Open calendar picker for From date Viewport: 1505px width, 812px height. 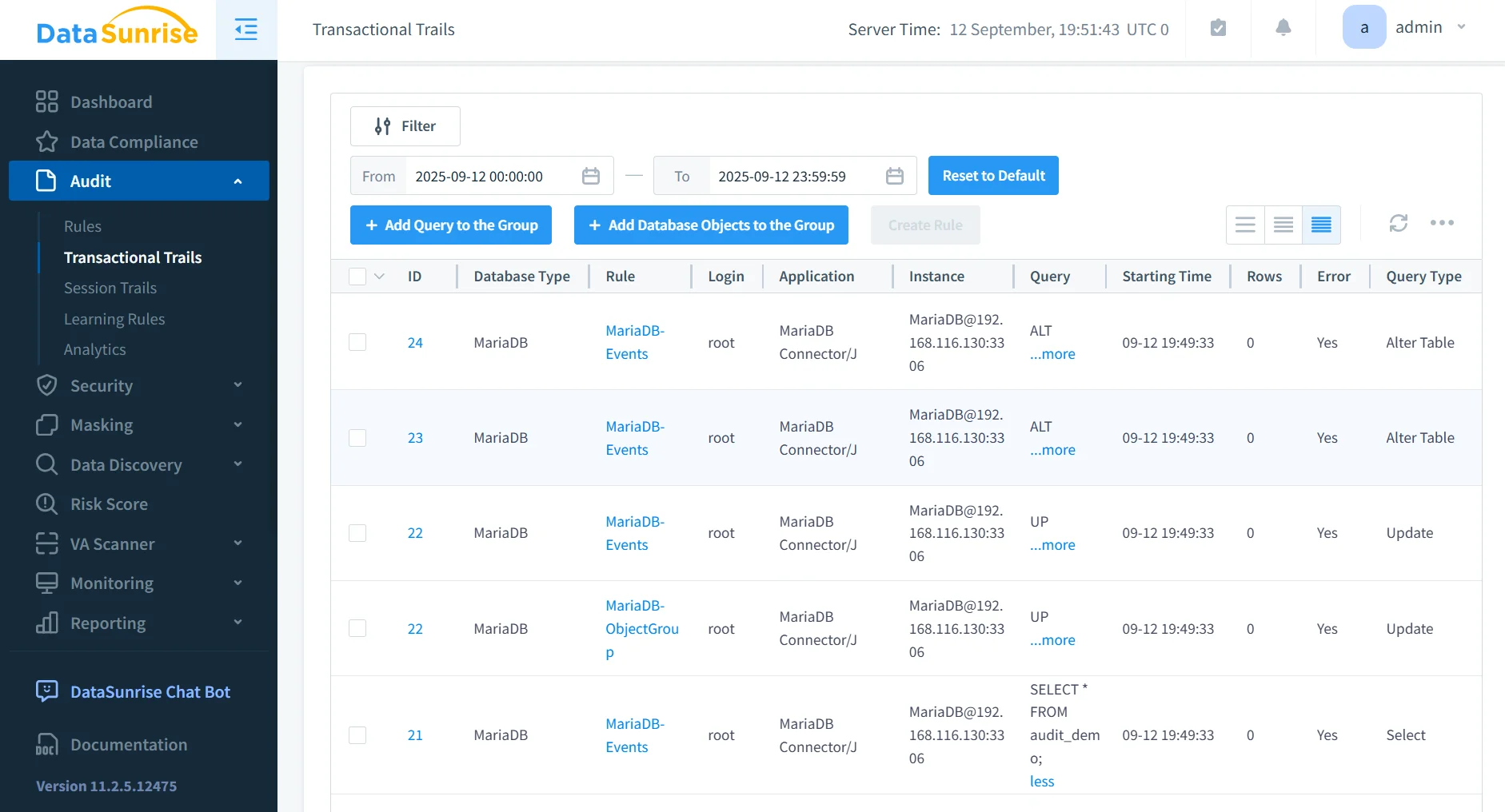point(591,176)
